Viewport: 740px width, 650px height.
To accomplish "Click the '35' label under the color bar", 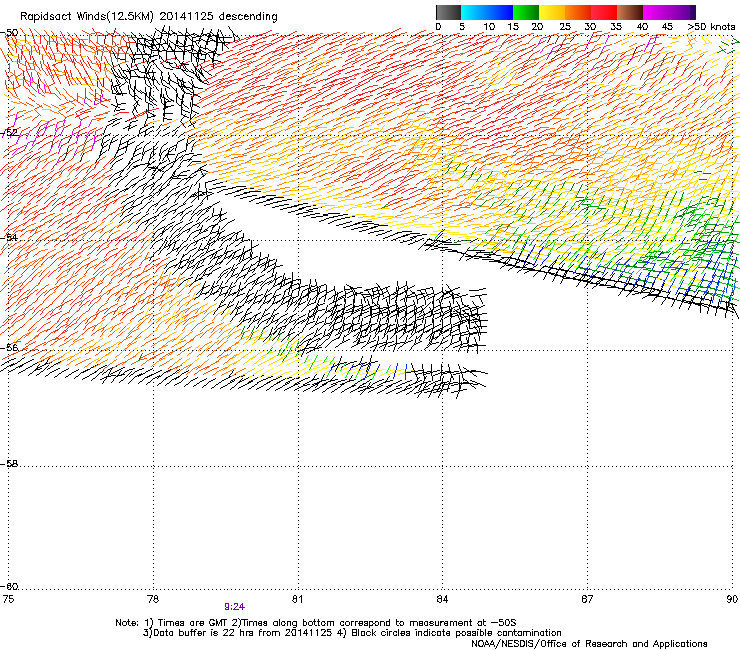I will pyautogui.click(x=616, y=27).
